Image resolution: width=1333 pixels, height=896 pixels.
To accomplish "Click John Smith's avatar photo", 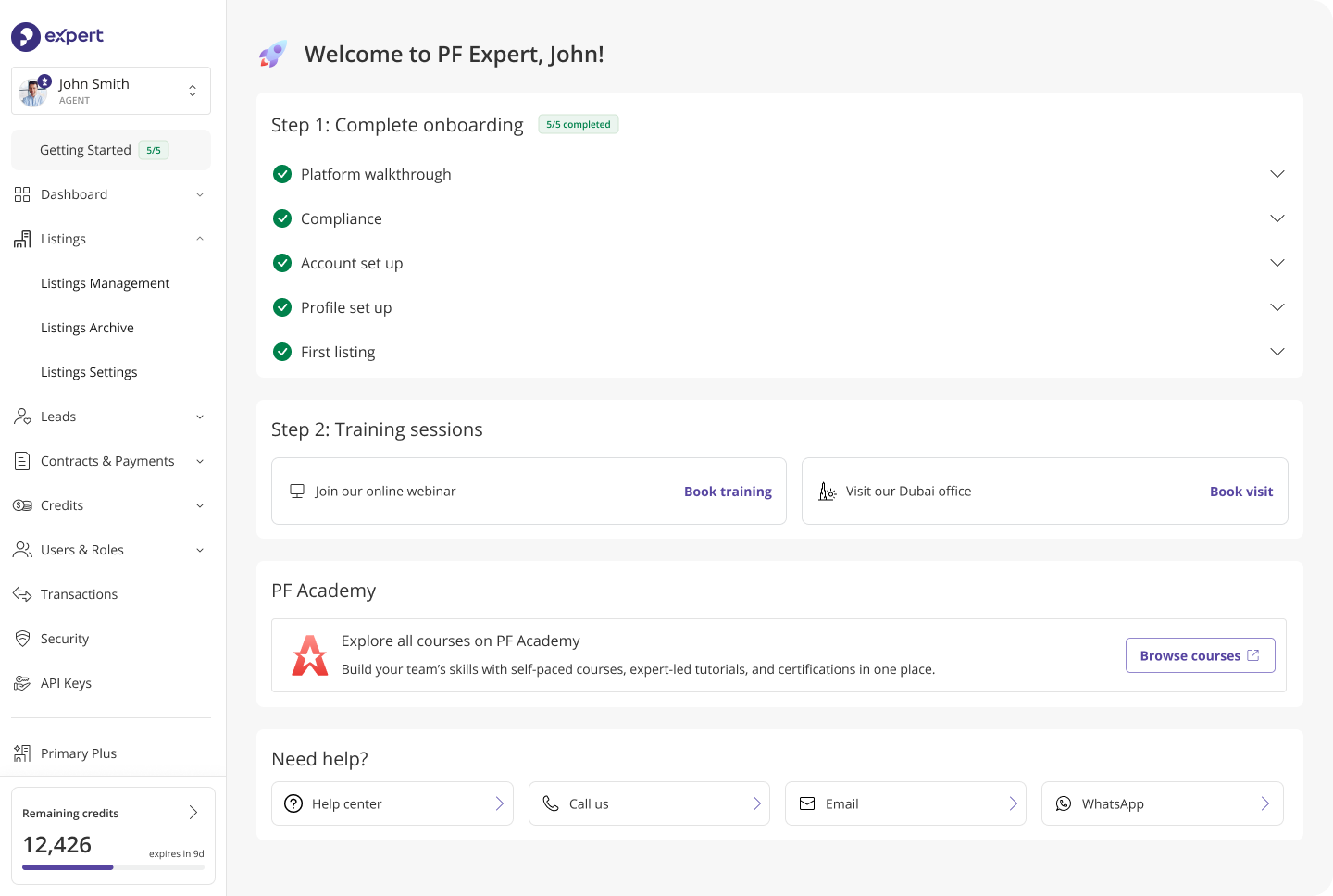I will point(33,92).
